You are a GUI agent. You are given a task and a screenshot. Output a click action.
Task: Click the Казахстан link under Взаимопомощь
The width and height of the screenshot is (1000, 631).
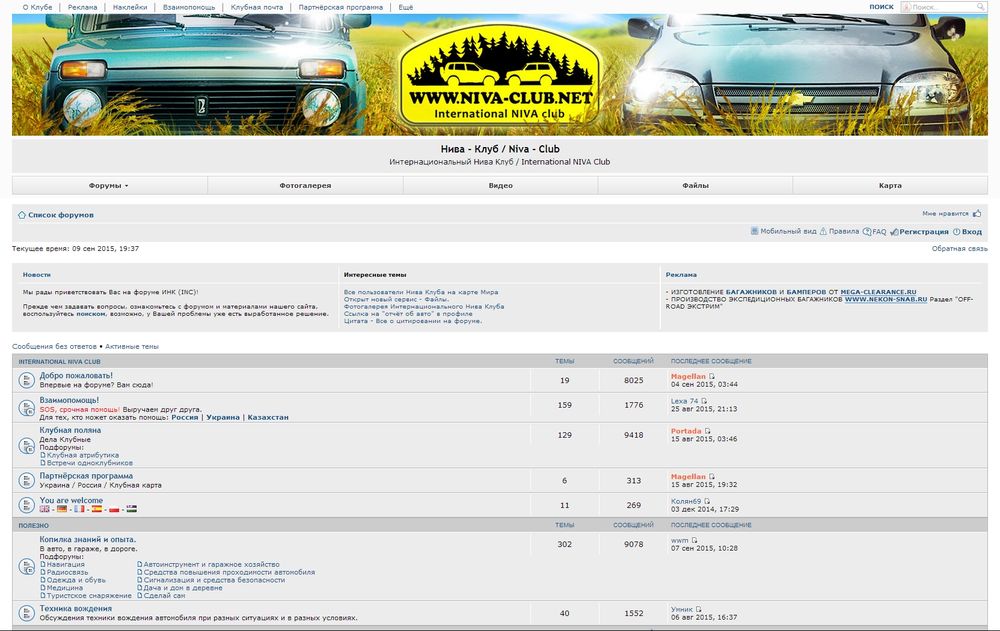[268, 417]
